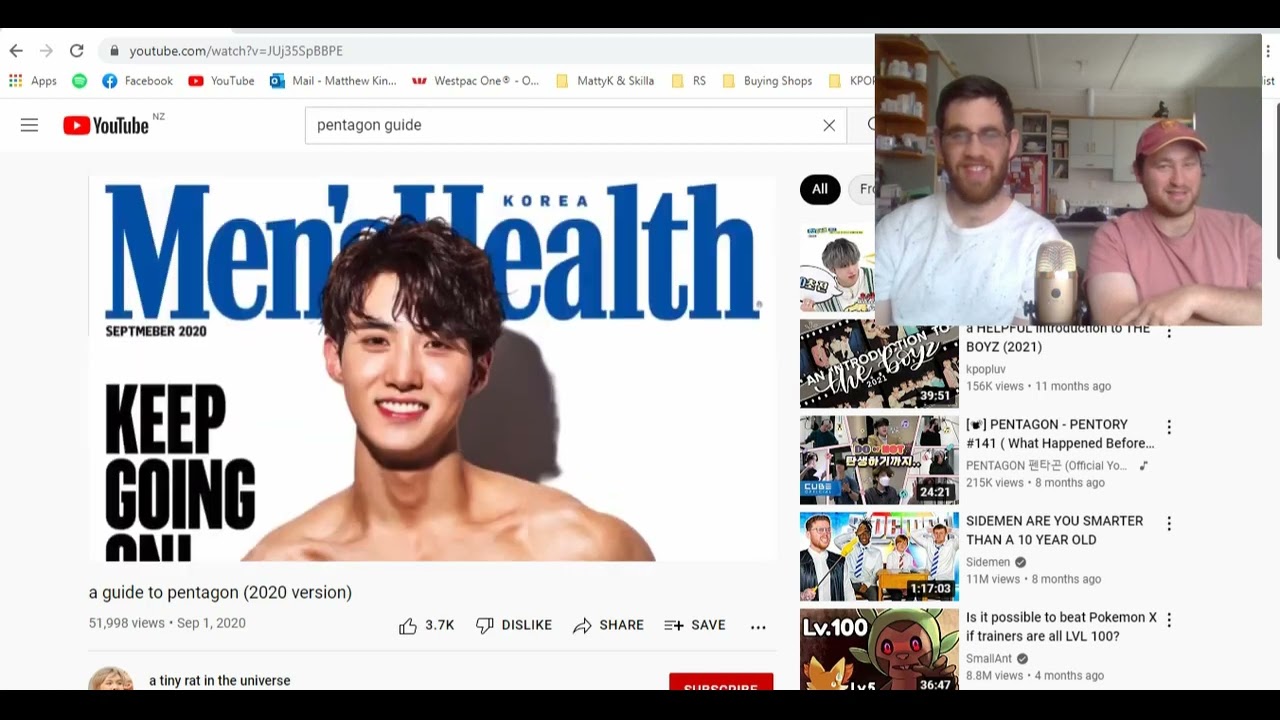Open the MattyK & Skilla bookmarks folder
Viewport: 1280px width, 720px height.
[604, 81]
